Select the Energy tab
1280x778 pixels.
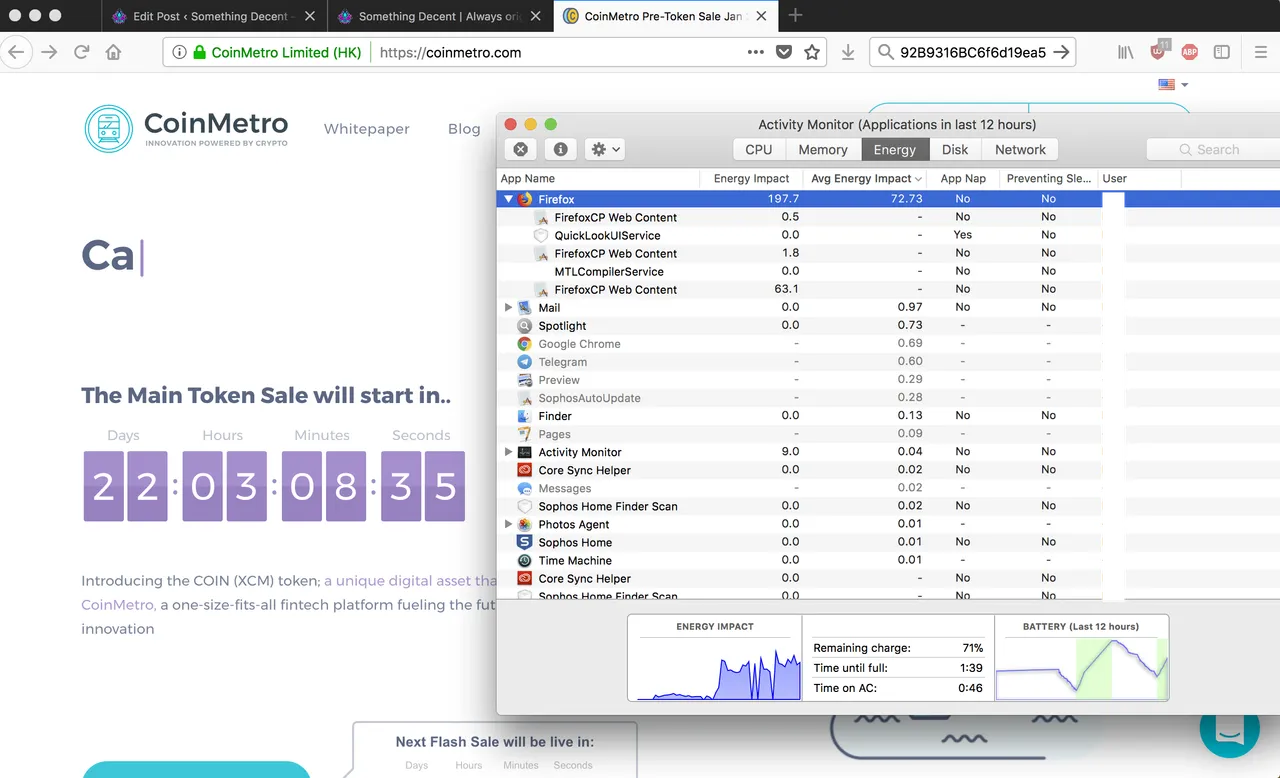894,149
